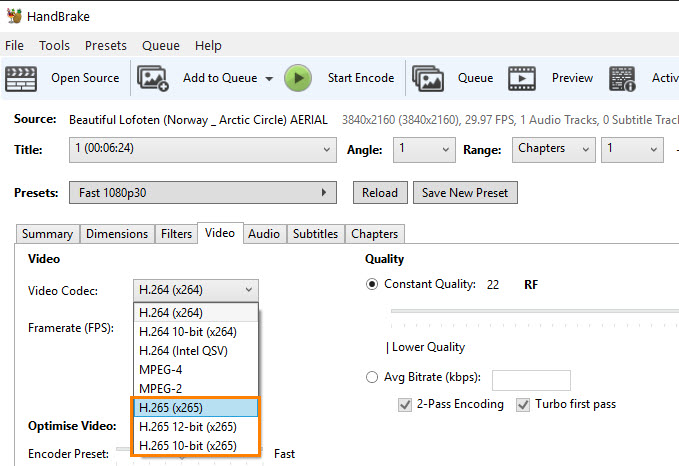The width and height of the screenshot is (679, 466).
Task: Select the Avg Bitrate (kbps) radio button
Action: coord(372,378)
